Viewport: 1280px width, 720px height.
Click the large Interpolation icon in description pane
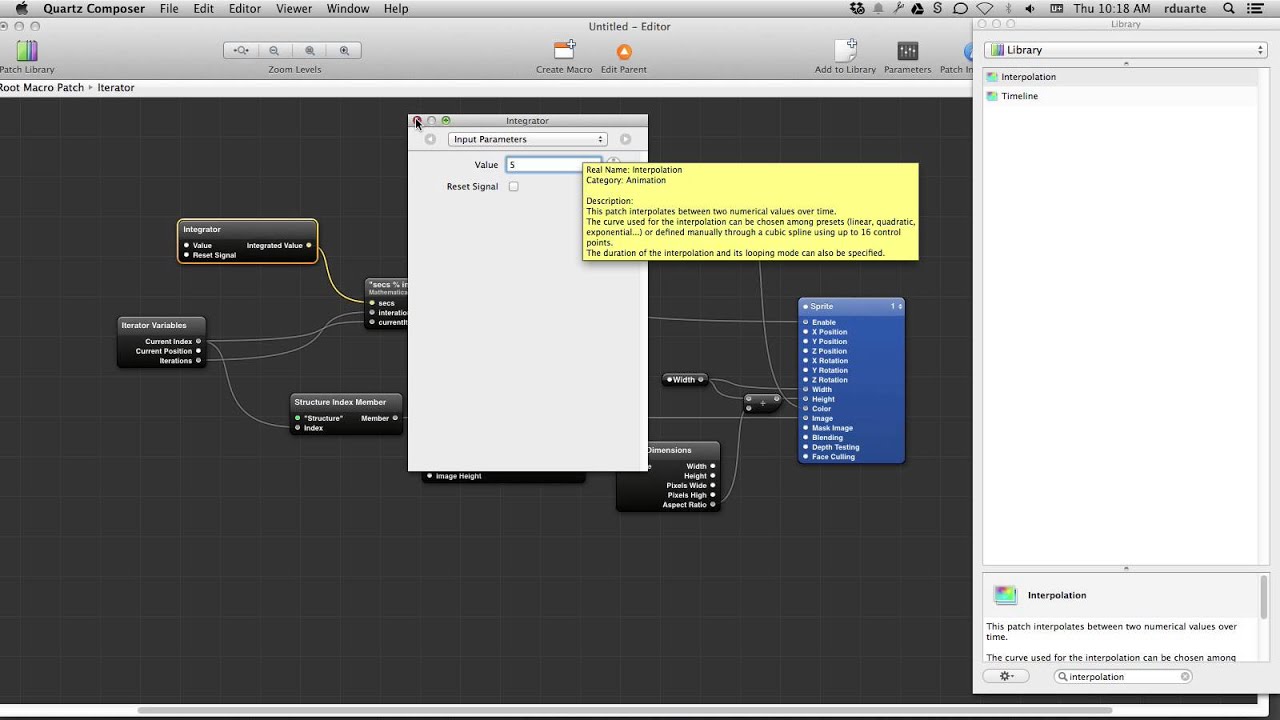click(x=1005, y=595)
